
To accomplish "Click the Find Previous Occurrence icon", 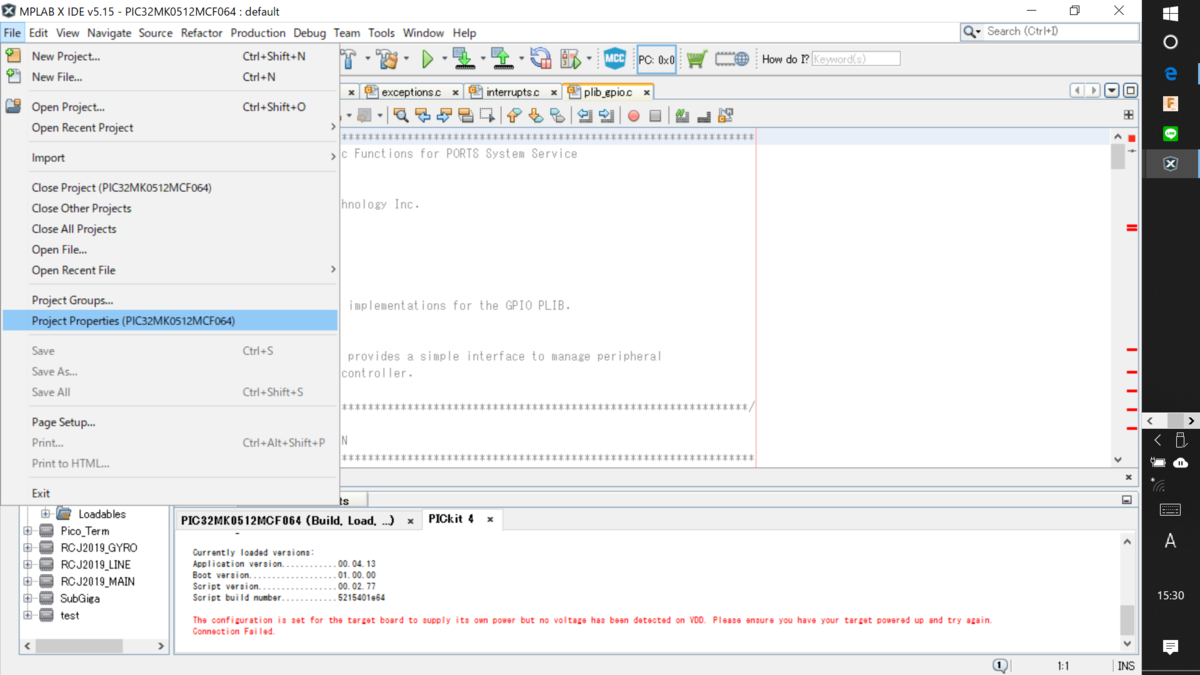I will coord(422,116).
